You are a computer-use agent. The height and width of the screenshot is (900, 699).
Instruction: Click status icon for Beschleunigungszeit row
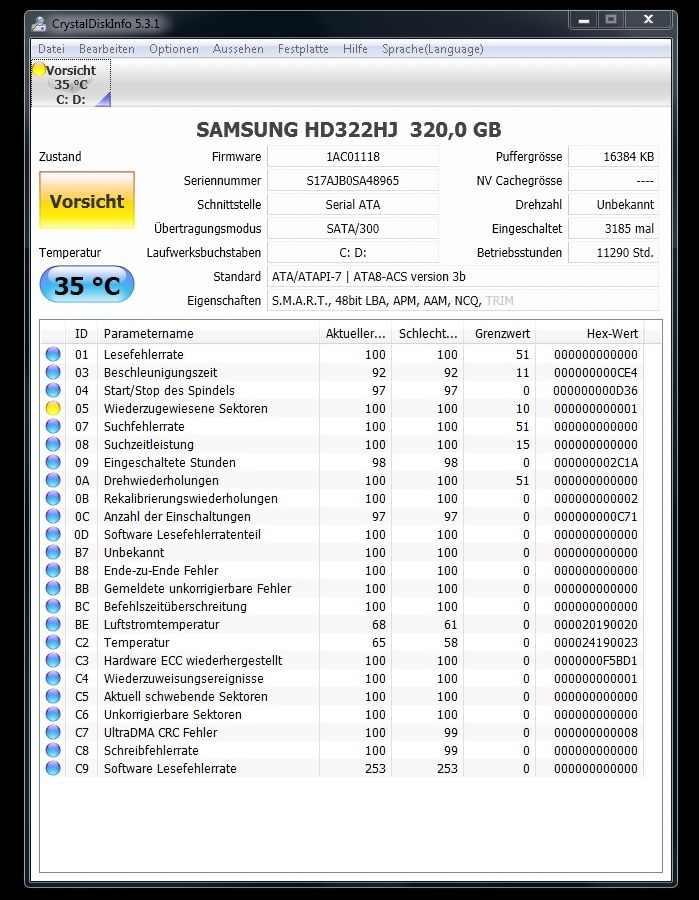53,372
